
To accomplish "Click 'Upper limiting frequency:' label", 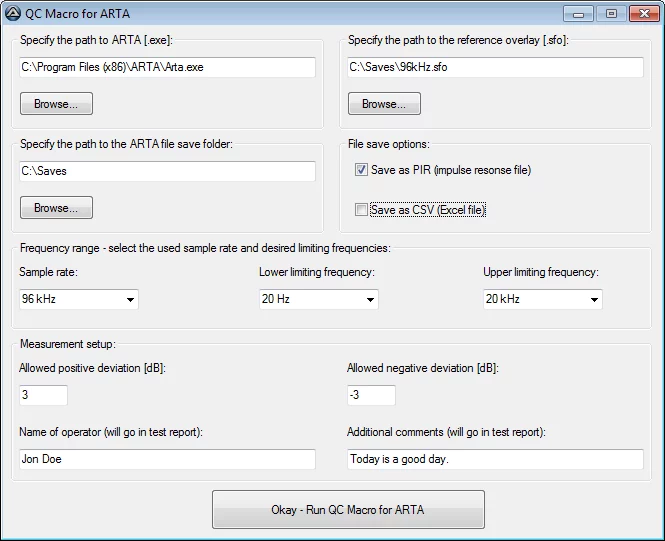I will tap(541, 272).
